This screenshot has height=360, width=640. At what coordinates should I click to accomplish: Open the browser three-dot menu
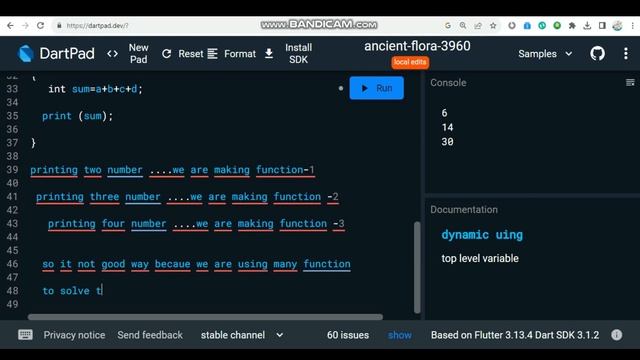pos(633,26)
